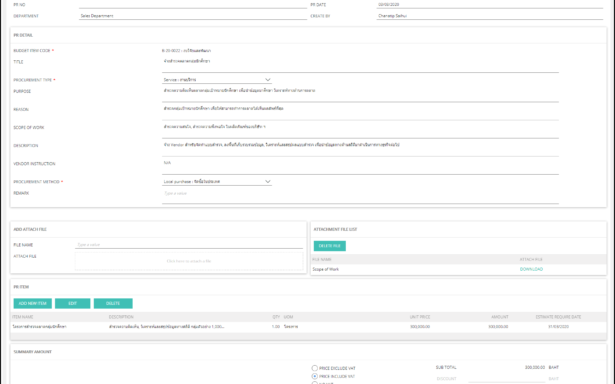This screenshot has width=615, height=384.
Task: Click into the Scope of Work field
Action: pyautogui.click(x=360, y=130)
